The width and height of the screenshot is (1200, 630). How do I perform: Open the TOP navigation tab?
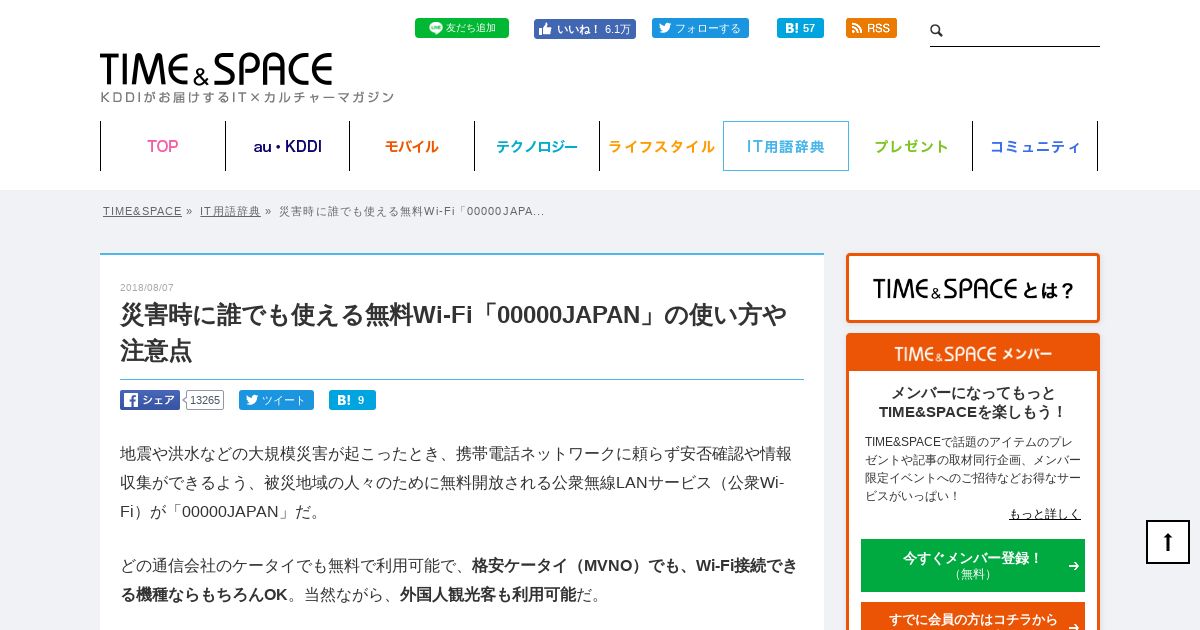pyautogui.click(x=163, y=146)
